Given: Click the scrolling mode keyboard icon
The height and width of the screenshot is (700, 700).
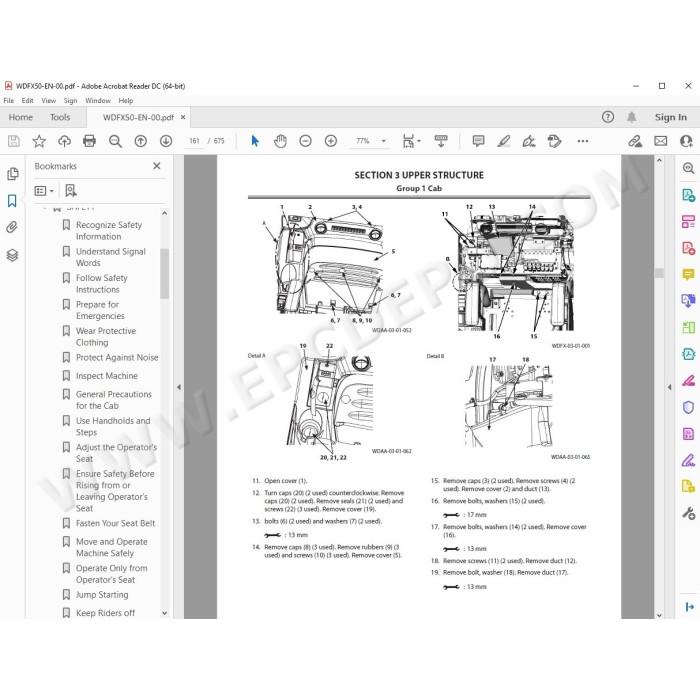Looking at the screenshot, I should point(441,141).
